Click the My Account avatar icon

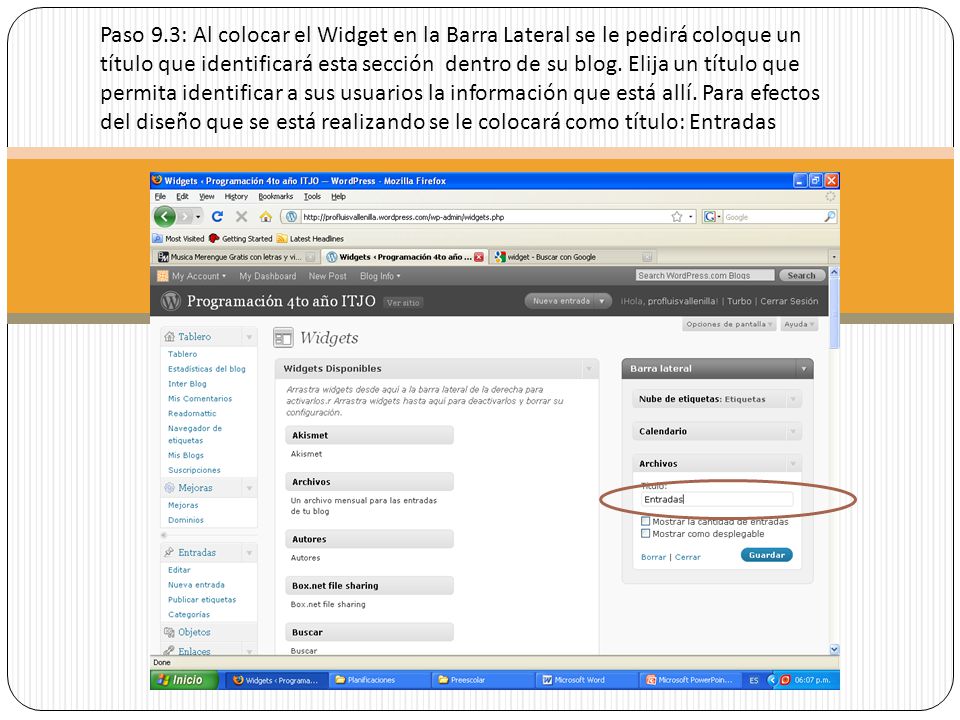(163, 276)
